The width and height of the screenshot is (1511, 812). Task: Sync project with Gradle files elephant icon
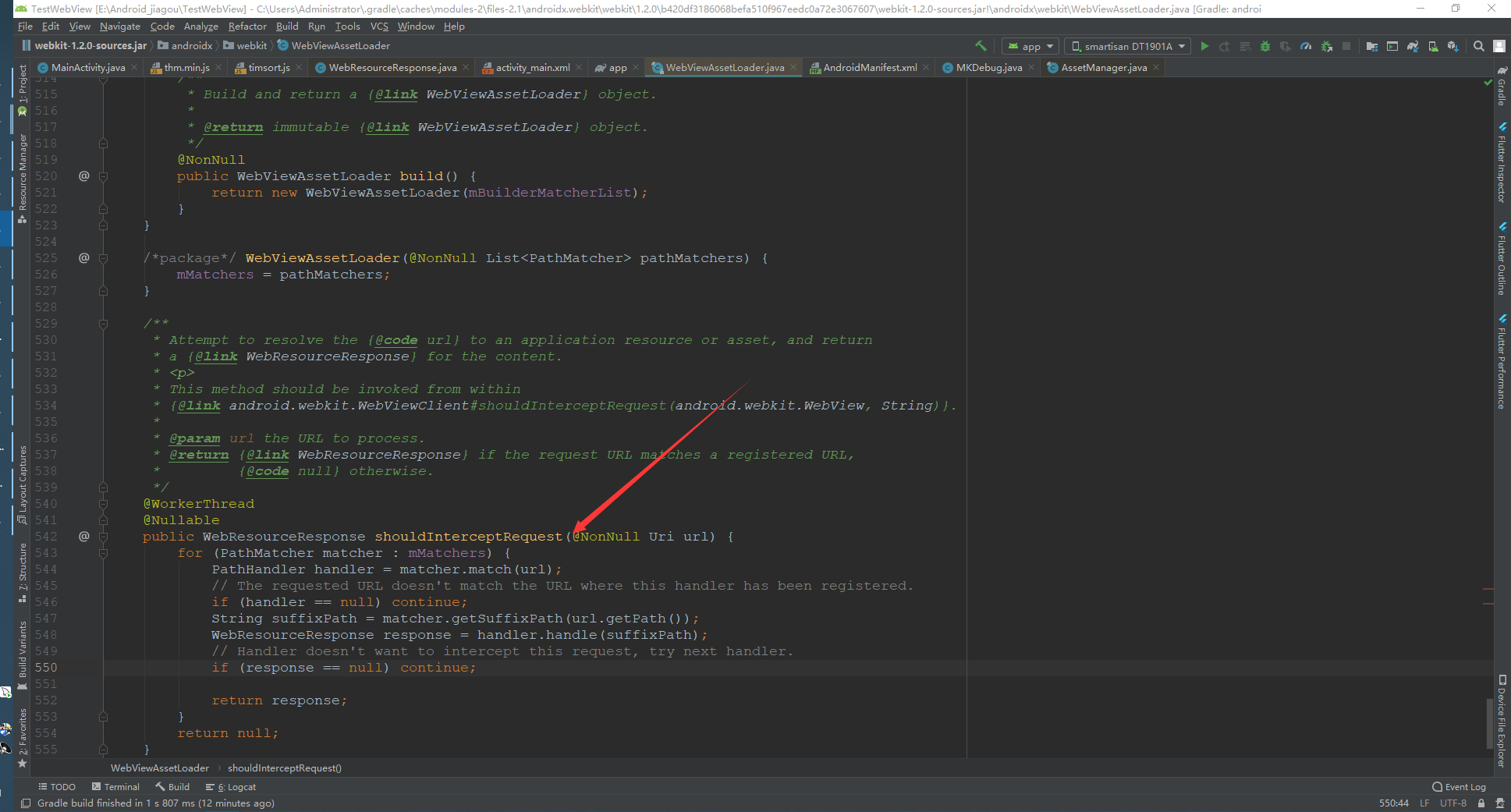1413,46
